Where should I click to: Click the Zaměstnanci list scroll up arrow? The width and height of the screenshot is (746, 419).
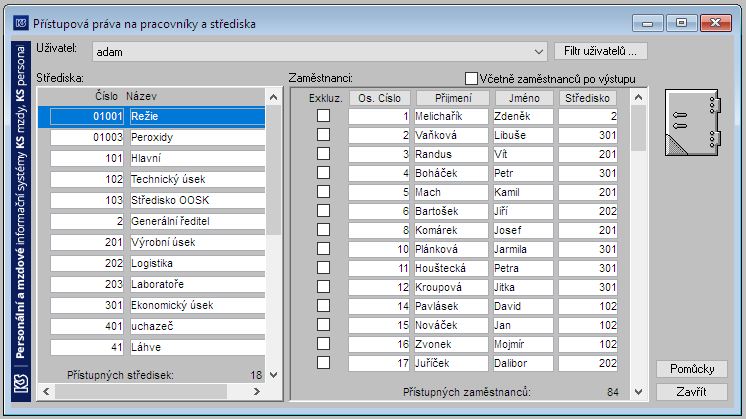pos(638,97)
